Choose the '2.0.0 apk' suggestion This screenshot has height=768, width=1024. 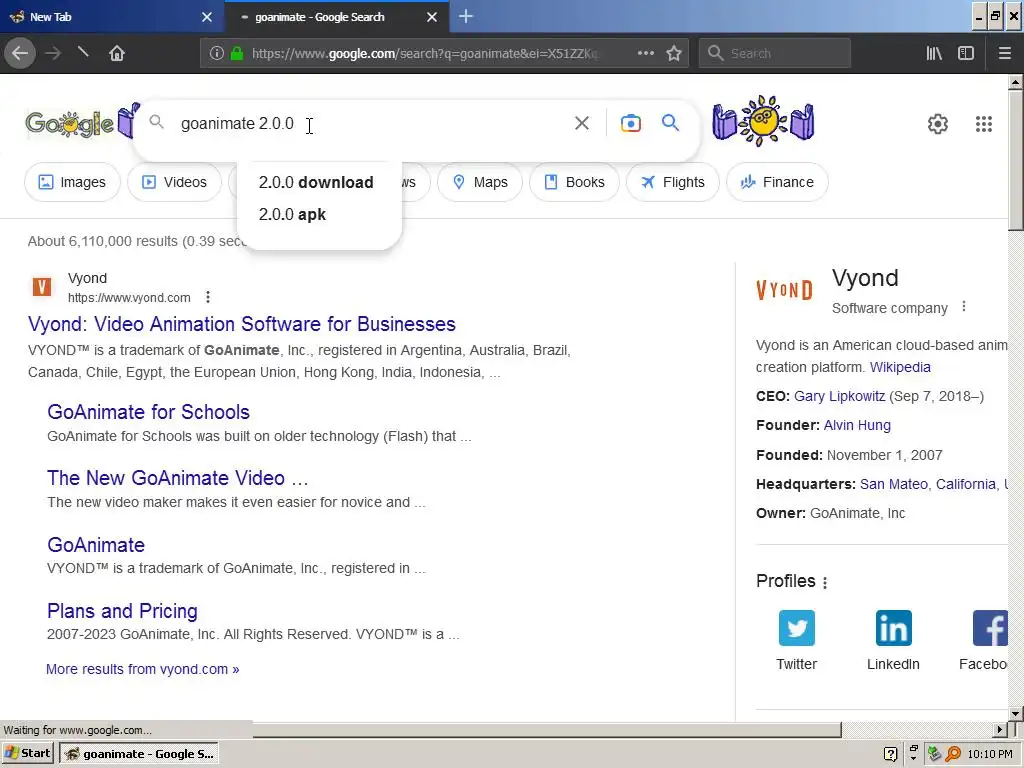click(292, 214)
